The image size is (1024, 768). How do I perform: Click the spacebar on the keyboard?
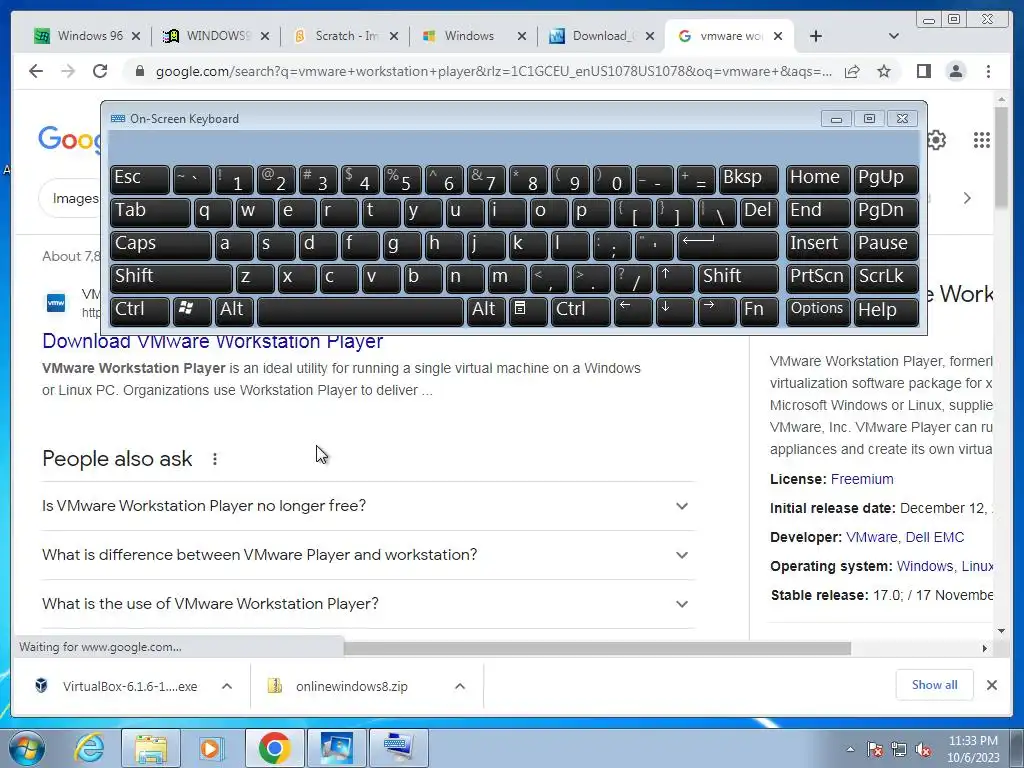[x=360, y=311]
